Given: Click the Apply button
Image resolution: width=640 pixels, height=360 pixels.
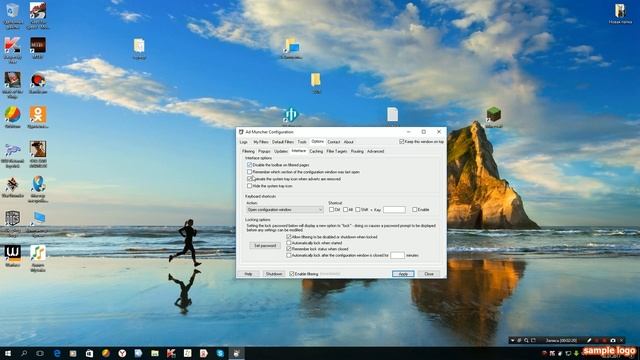Looking at the screenshot, I should (403, 274).
